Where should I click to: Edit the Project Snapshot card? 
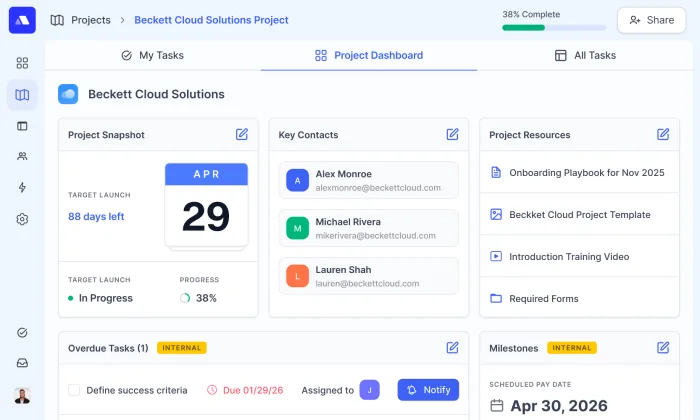click(242, 134)
